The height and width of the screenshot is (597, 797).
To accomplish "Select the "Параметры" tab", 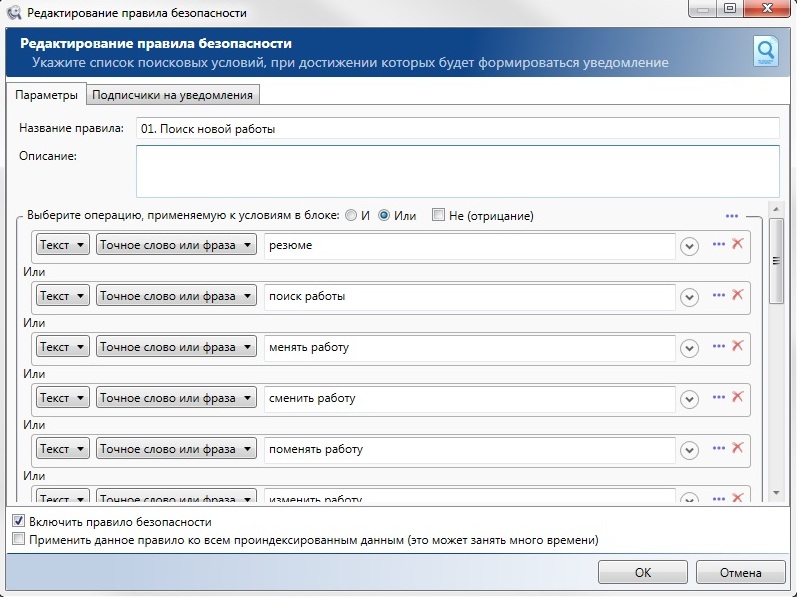I will click(46, 95).
